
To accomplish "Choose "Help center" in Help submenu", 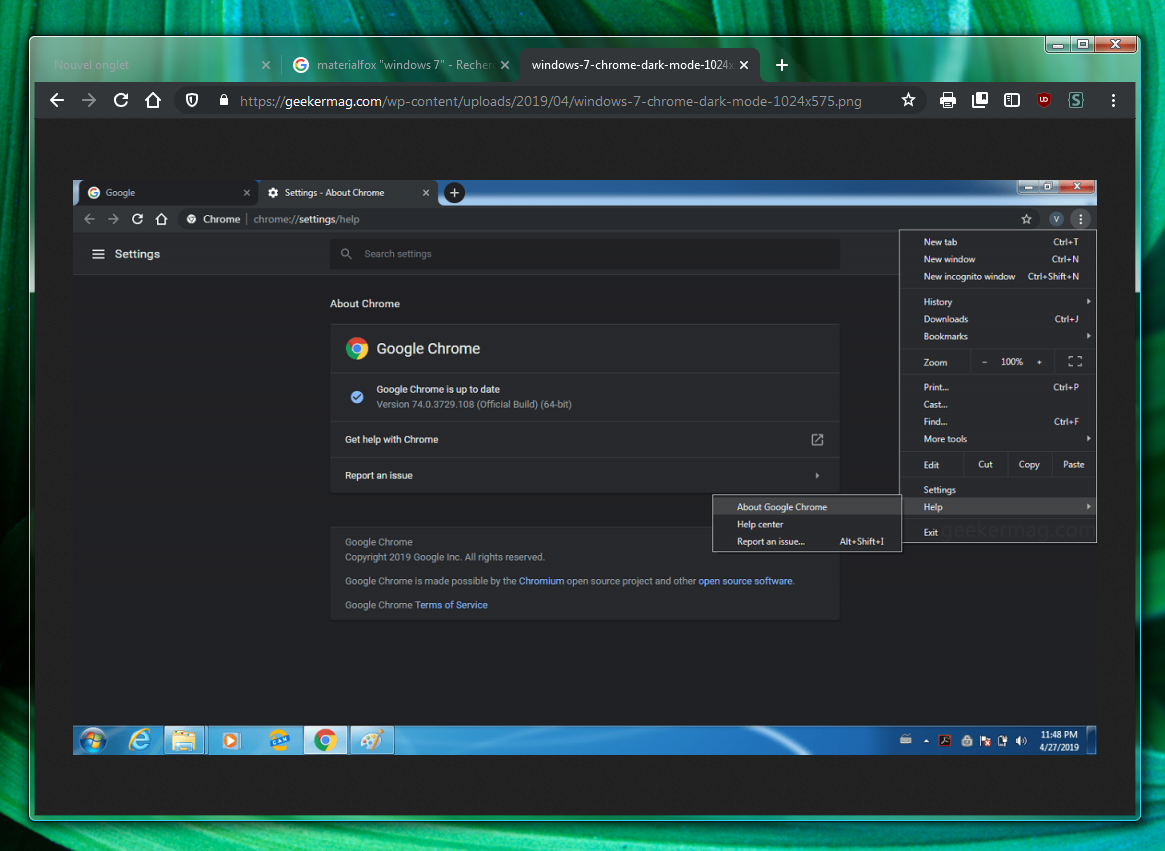I will [x=807, y=525].
